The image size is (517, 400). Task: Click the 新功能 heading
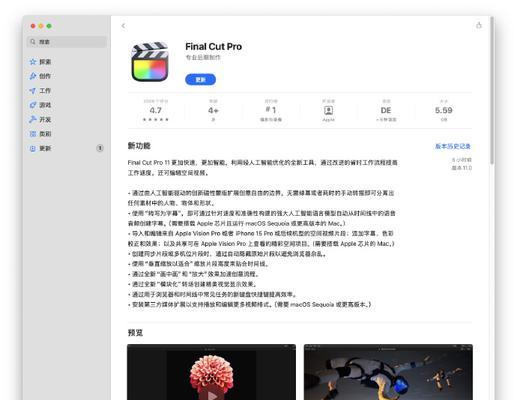tap(139, 146)
